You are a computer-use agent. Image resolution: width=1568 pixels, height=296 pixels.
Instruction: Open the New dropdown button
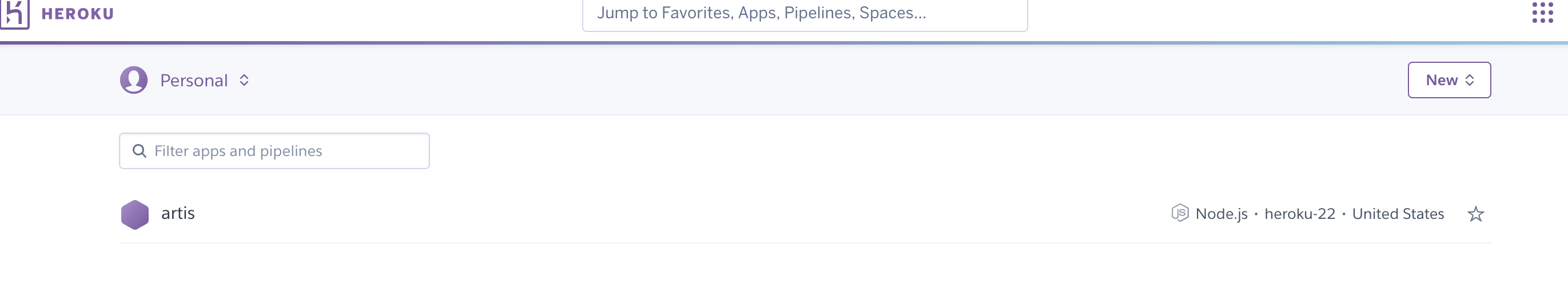[x=1448, y=79]
